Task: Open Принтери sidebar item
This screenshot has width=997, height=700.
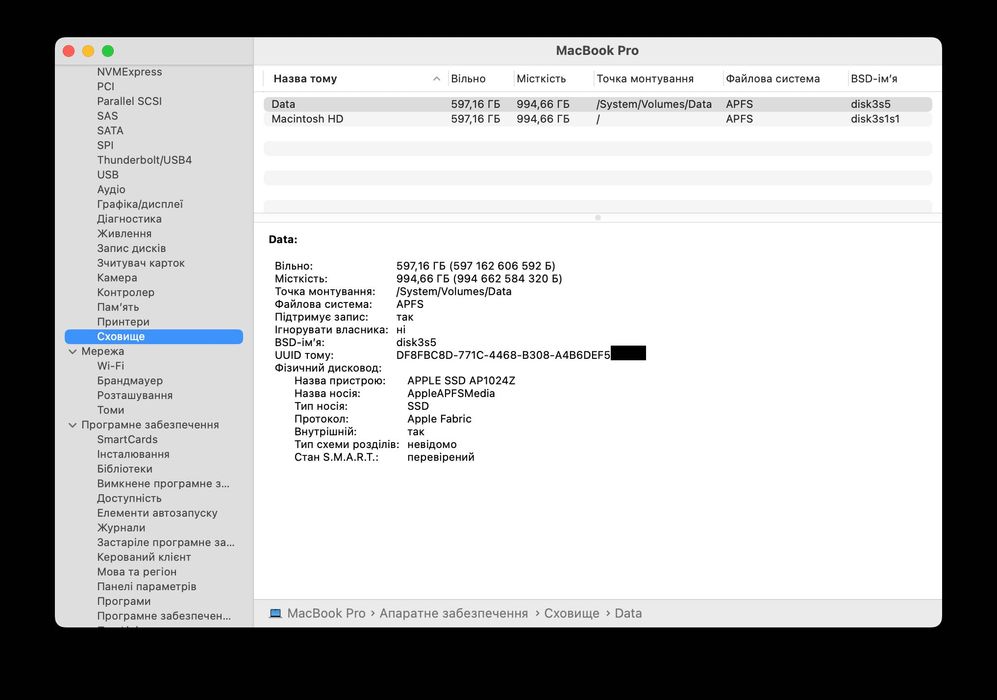Action: [123, 322]
